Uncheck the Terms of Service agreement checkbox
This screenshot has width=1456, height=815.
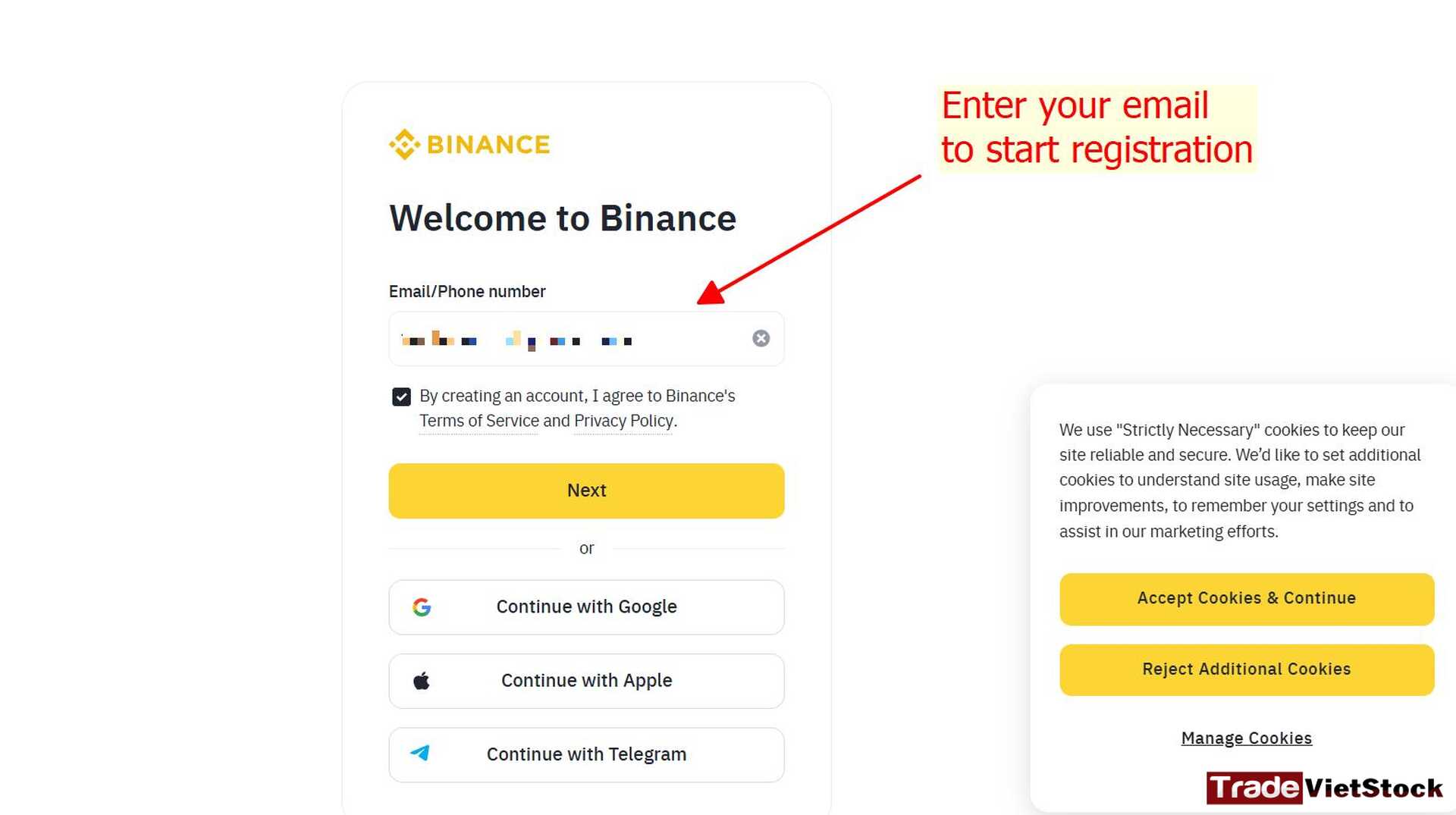point(401,396)
